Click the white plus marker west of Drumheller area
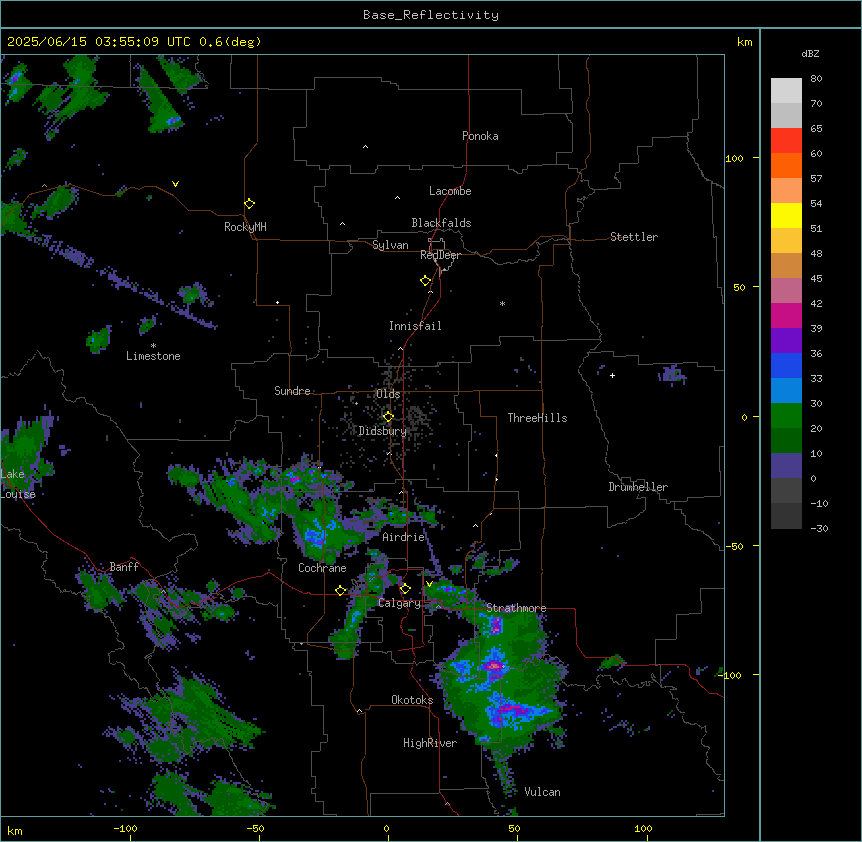862x842 pixels. point(612,375)
